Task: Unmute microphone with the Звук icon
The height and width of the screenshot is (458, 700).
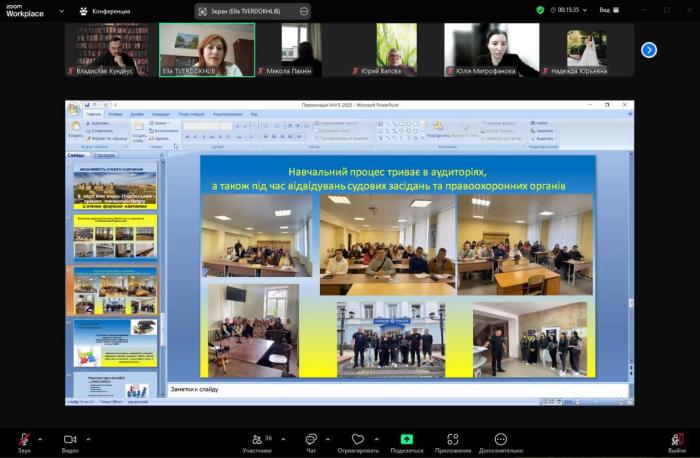Action: pyautogui.click(x=22, y=439)
